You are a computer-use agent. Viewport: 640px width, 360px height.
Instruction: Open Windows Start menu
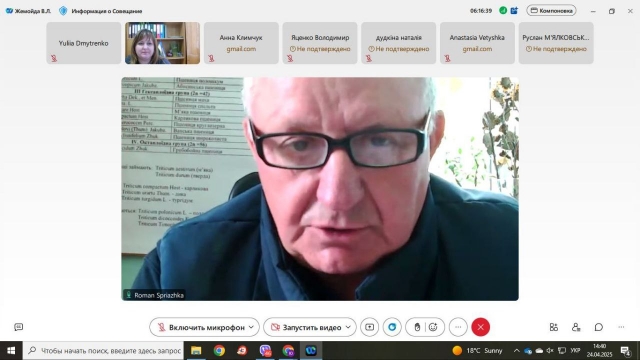coord(11,351)
